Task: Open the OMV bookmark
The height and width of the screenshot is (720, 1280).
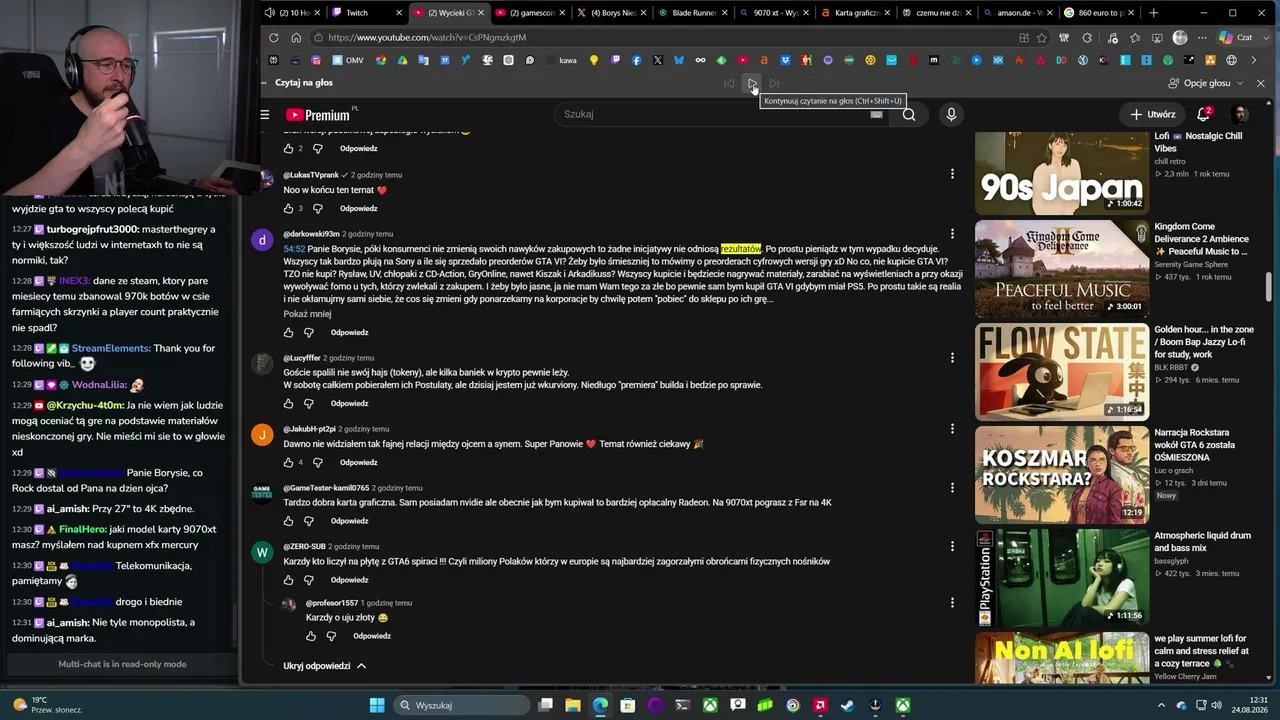Action: 346,60
